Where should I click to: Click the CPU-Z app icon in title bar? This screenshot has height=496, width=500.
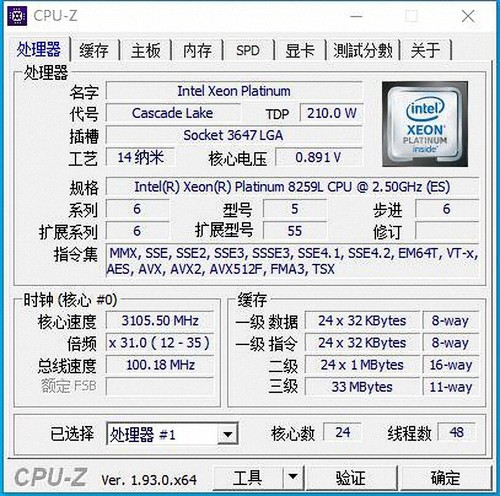(17, 16)
